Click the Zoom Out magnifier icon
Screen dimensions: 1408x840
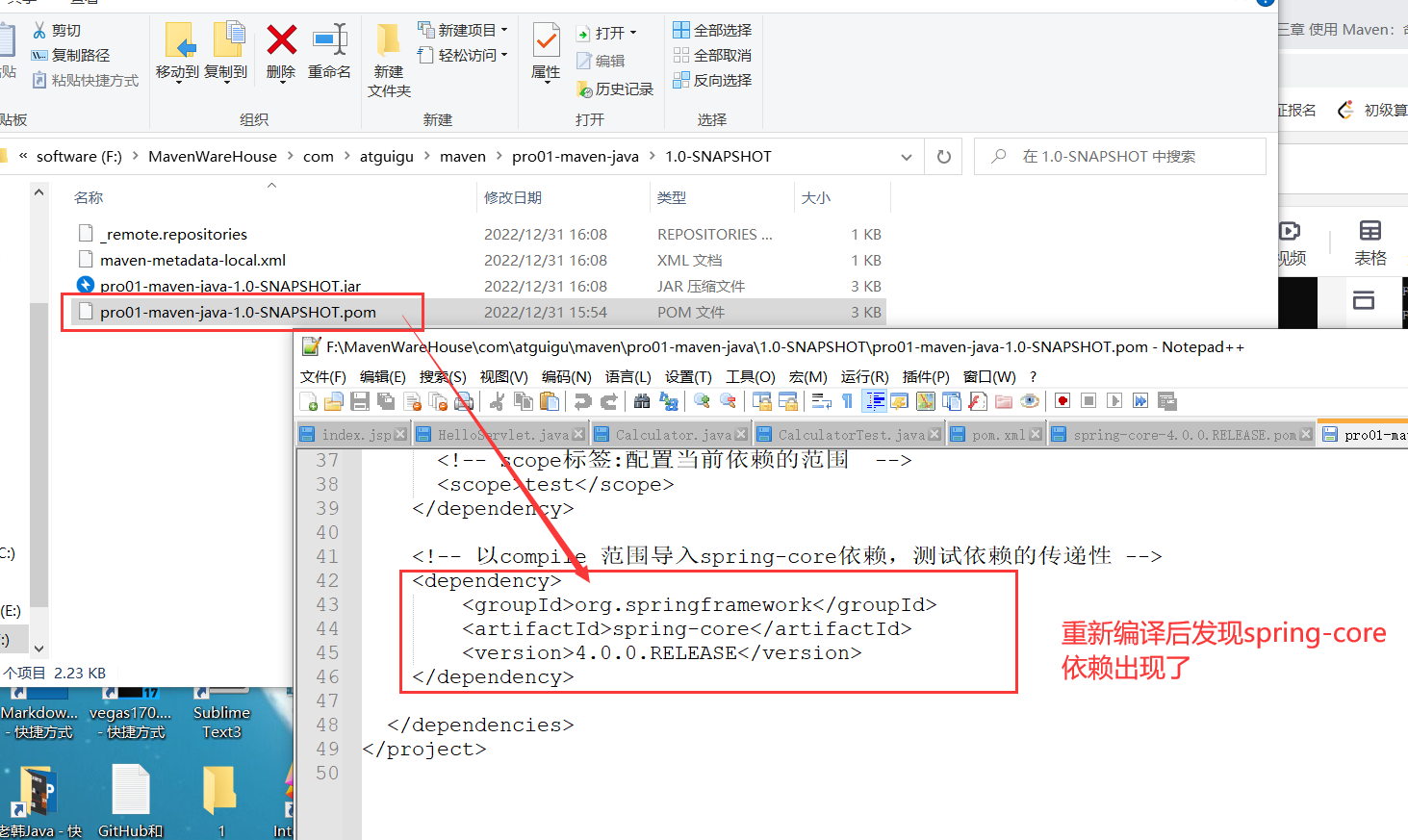click(x=728, y=401)
